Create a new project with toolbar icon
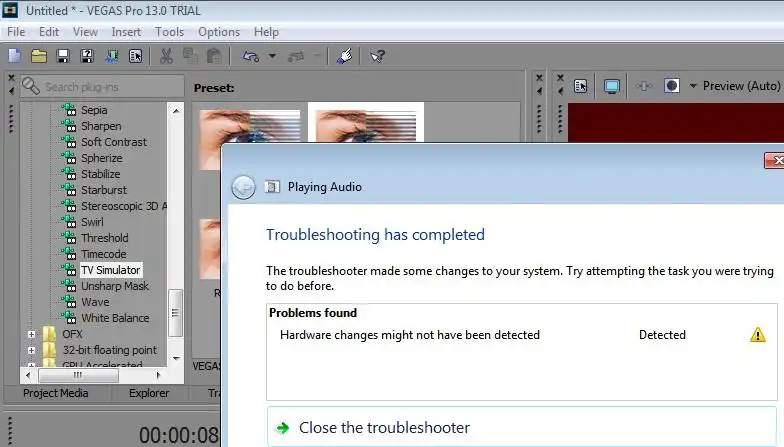The height and width of the screenshot is (447, 784). [14, 56]
